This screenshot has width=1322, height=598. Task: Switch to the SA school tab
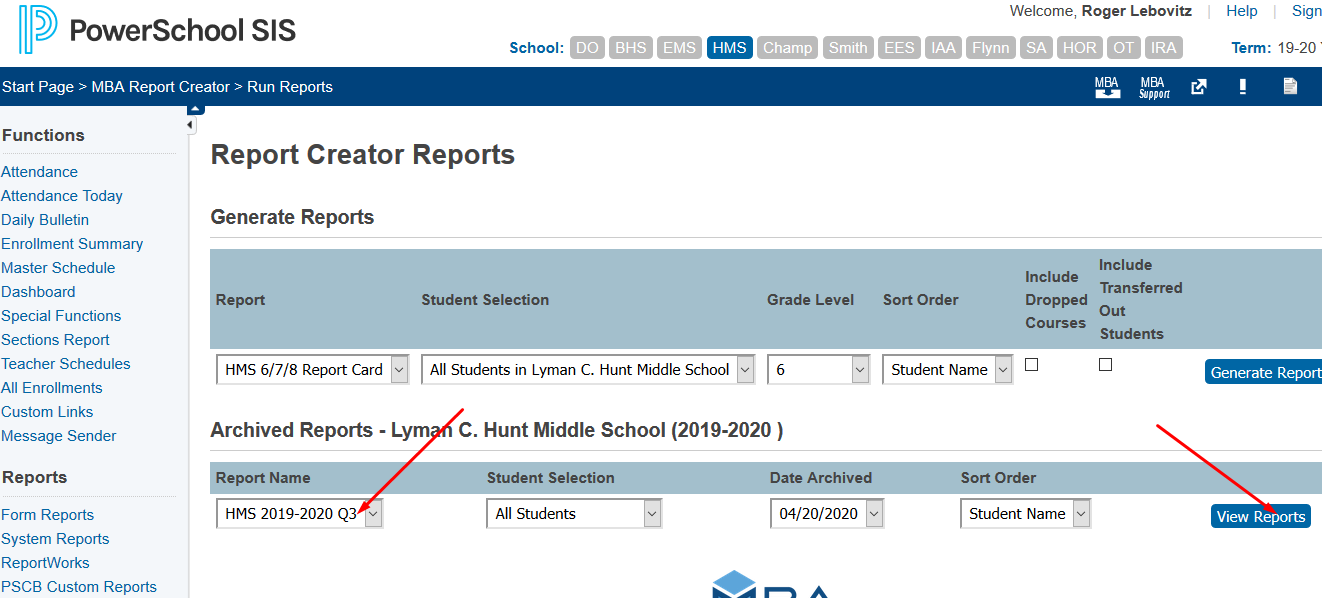(1037, 47)
